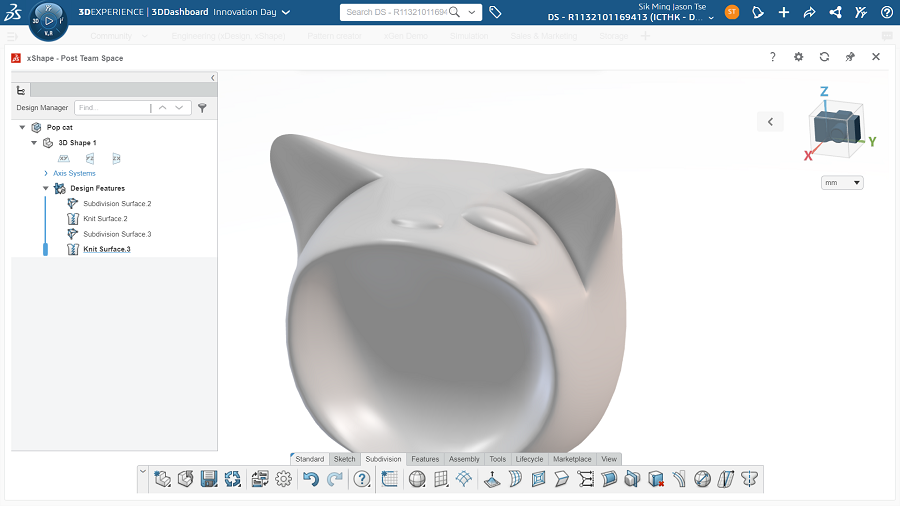Click the tag icon beside the search box
Screen dimensions: 900x506
tap(495, 12)
